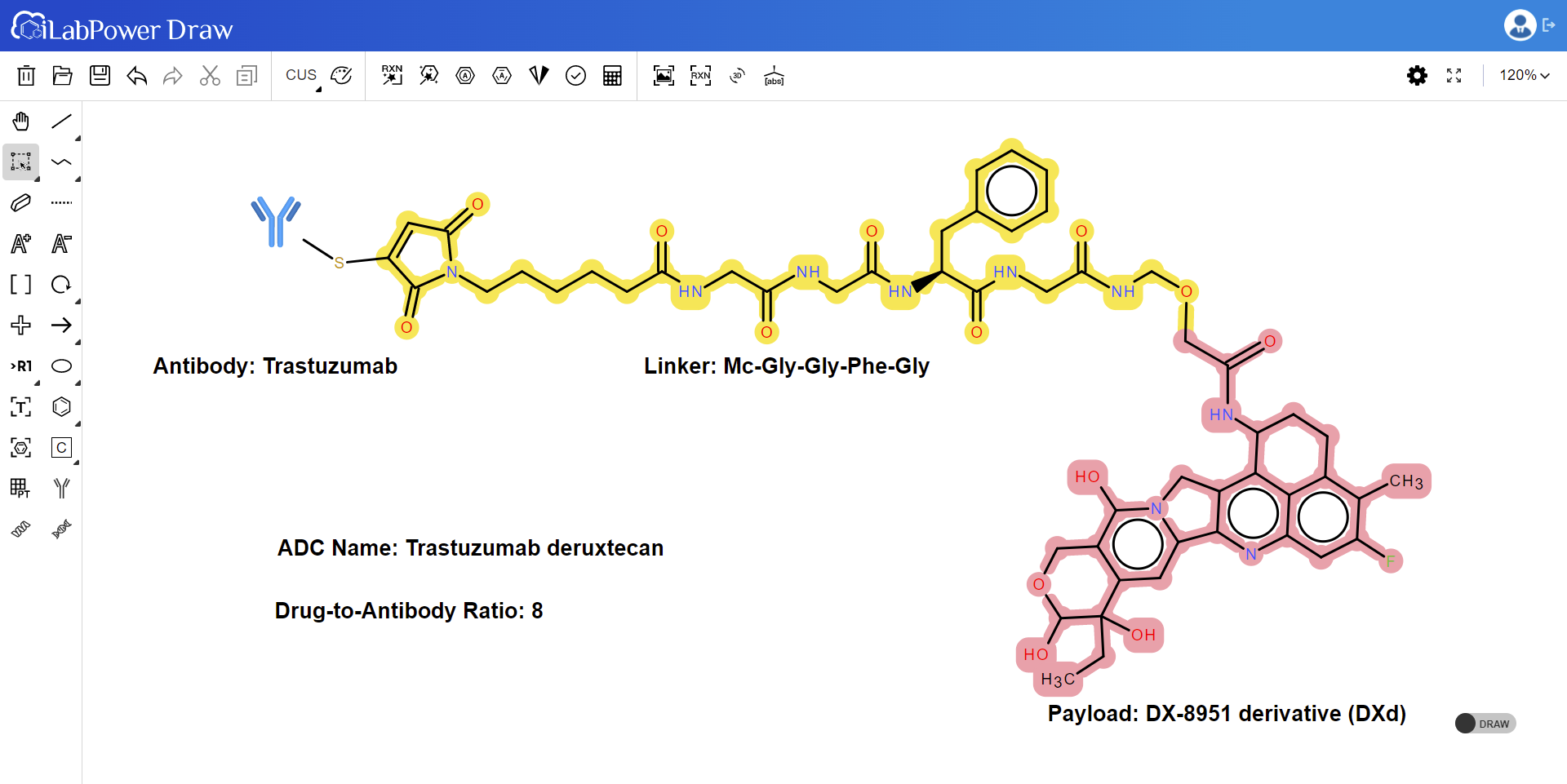
Task: Select the A+ add text tool
Action: (x=21, y=243)
